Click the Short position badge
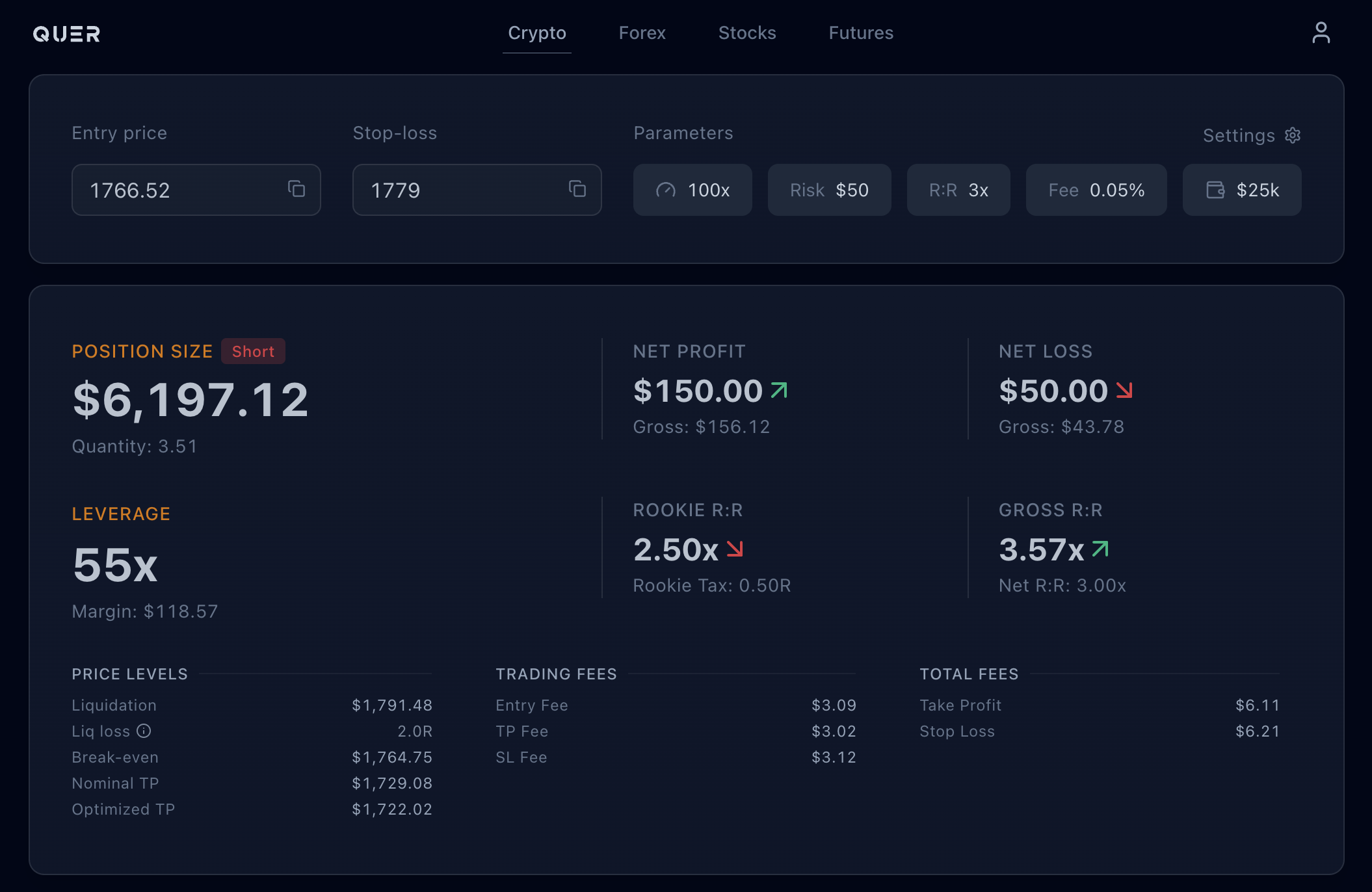This screenshot has height=892, width=1372. coord(253,351)
